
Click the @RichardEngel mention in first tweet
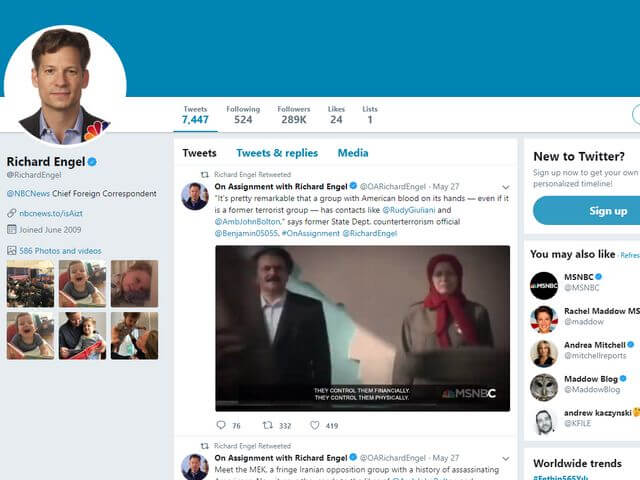pos(370,233)
